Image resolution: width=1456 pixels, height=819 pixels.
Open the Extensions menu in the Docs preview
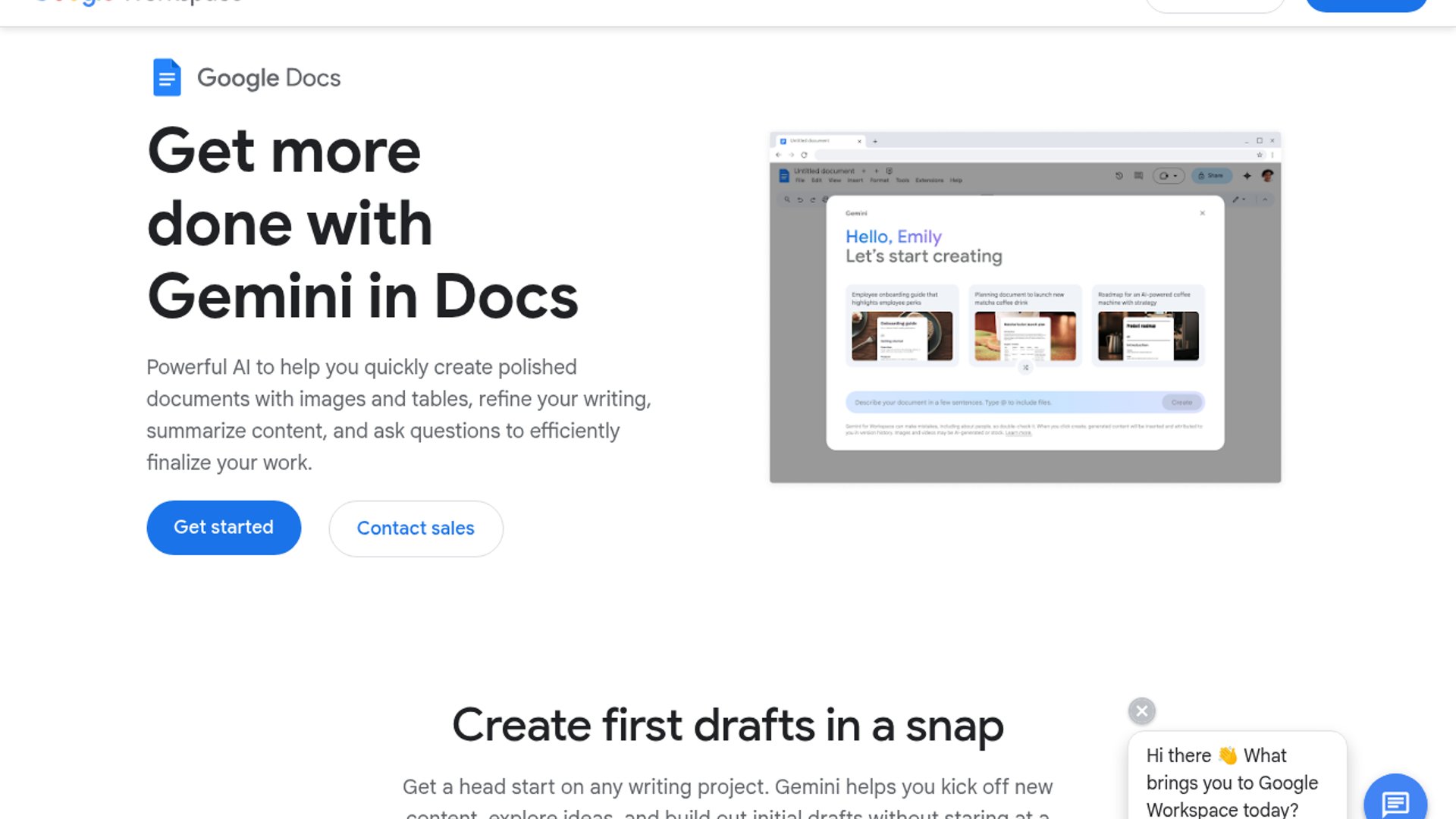coord(929,180)
